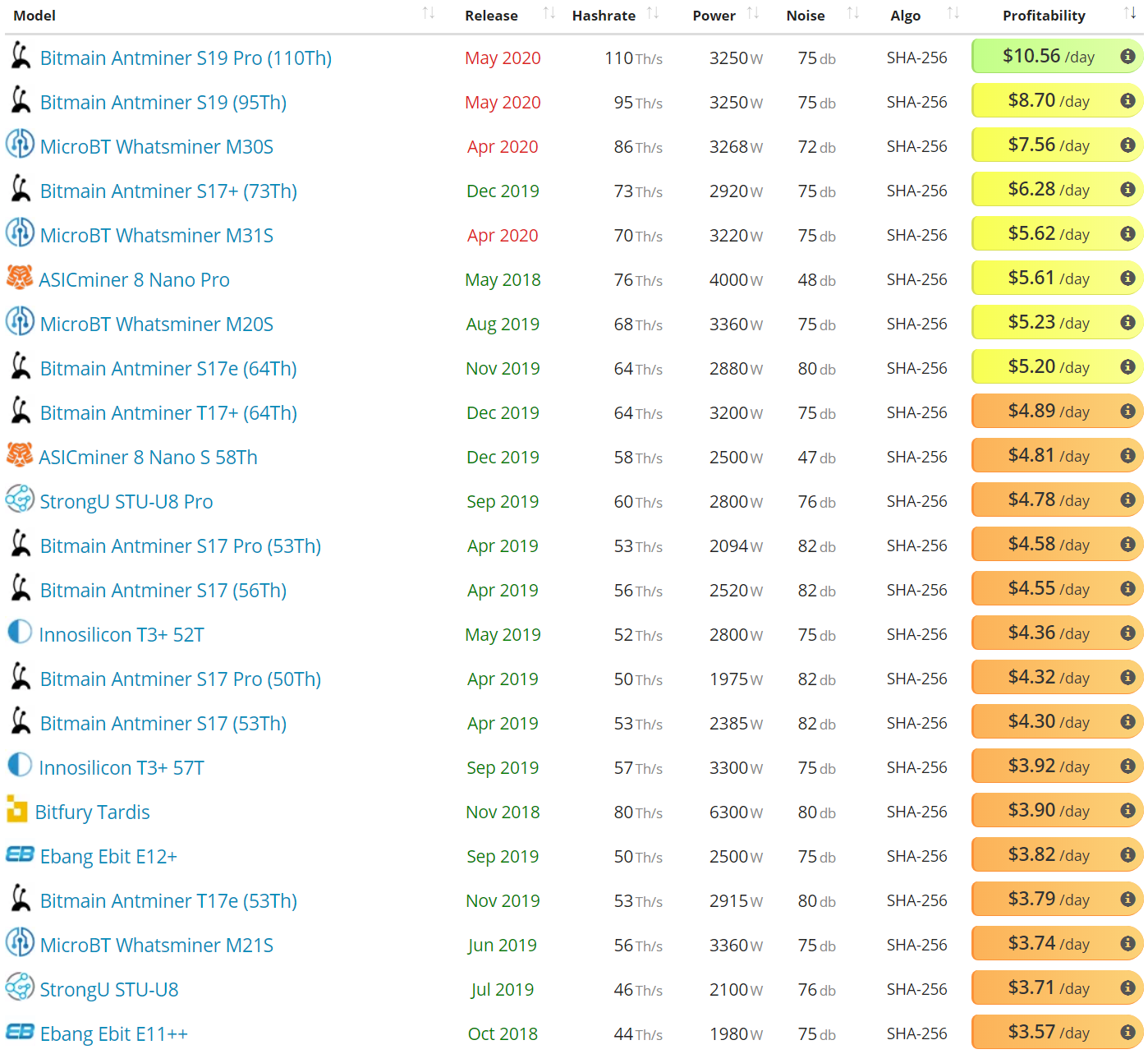Click the 47db noise value
Screen dimensions: 1148x1054
click(817, 458)
